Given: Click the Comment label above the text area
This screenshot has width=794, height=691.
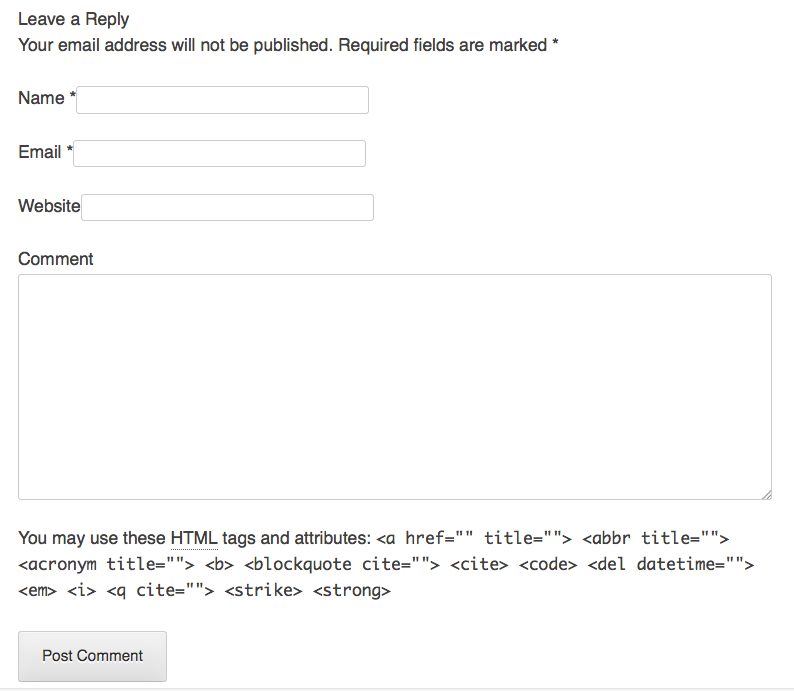Looking at the screenshot, I should (x=56, y=259).
